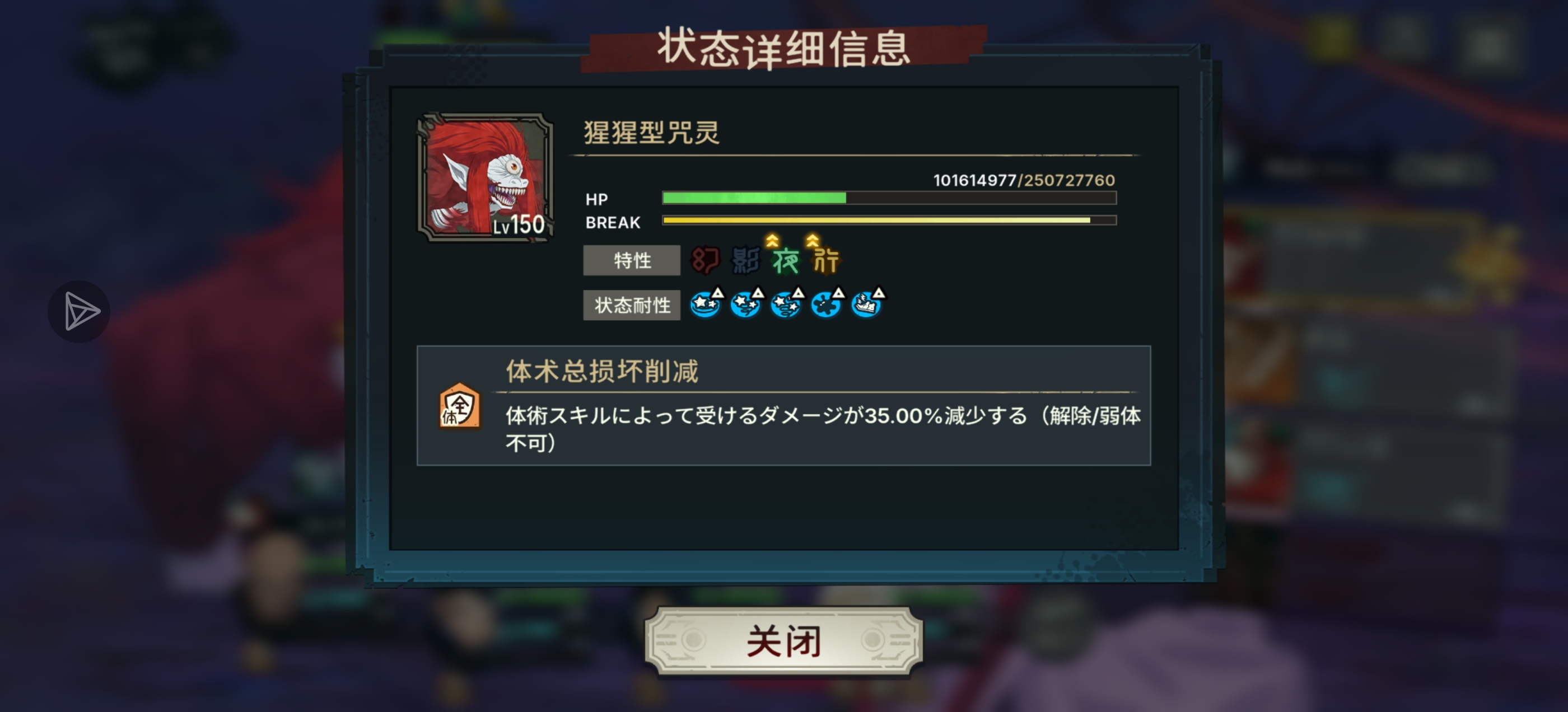Select the first stun resistance icon
The image size is (1568, 712).
tap(707, 302)
